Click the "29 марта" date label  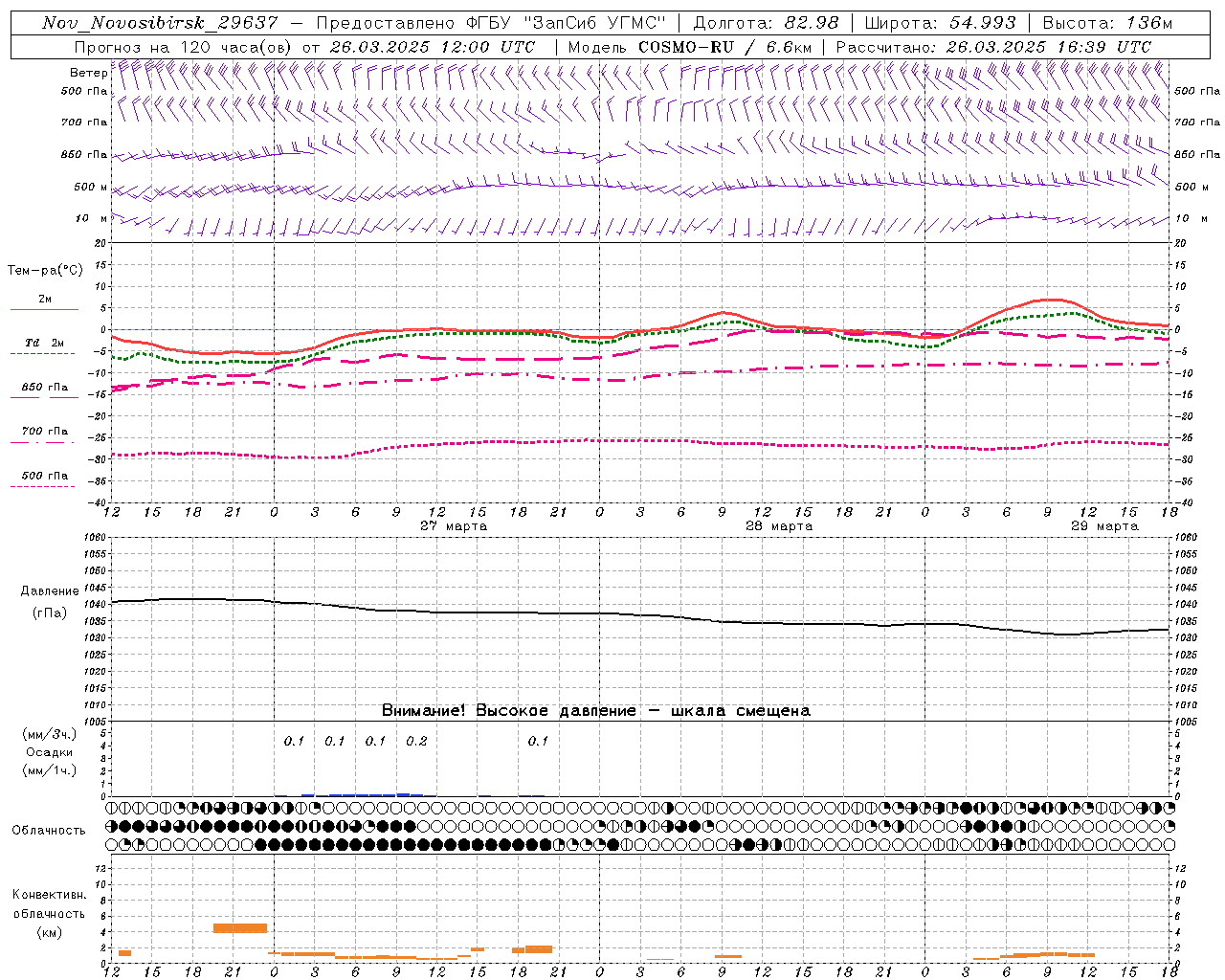coord(1104,526)
